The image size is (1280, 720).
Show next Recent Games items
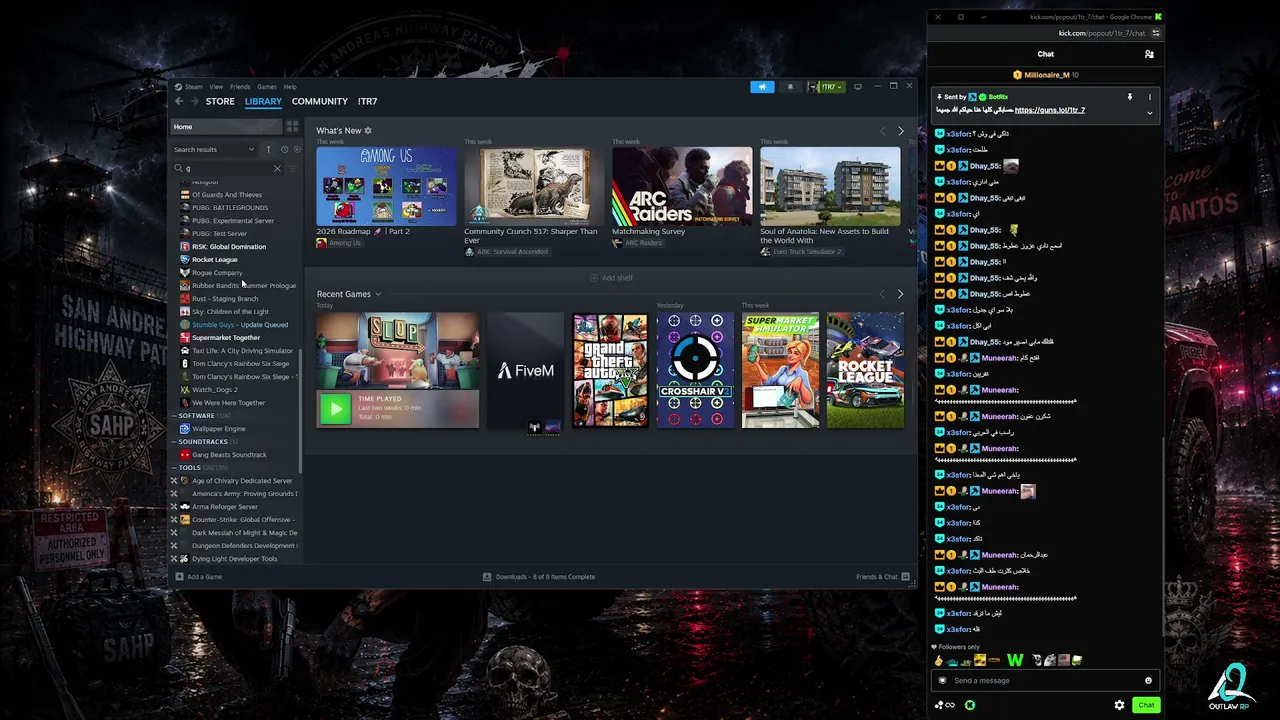pos(900,294)
